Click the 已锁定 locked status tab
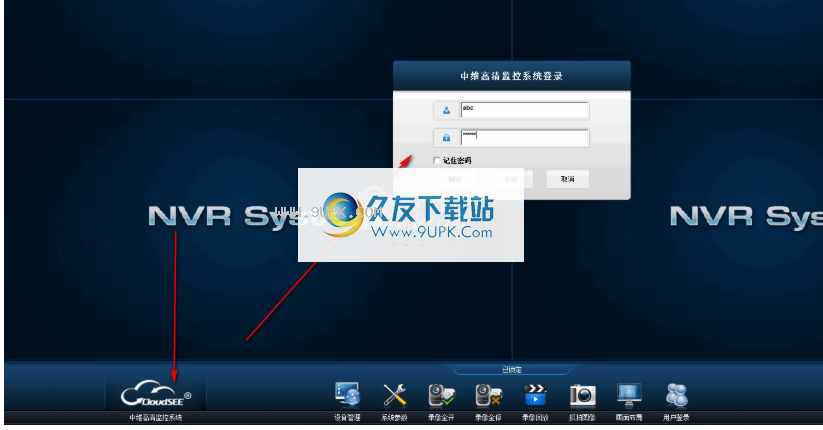 [512, 370]
